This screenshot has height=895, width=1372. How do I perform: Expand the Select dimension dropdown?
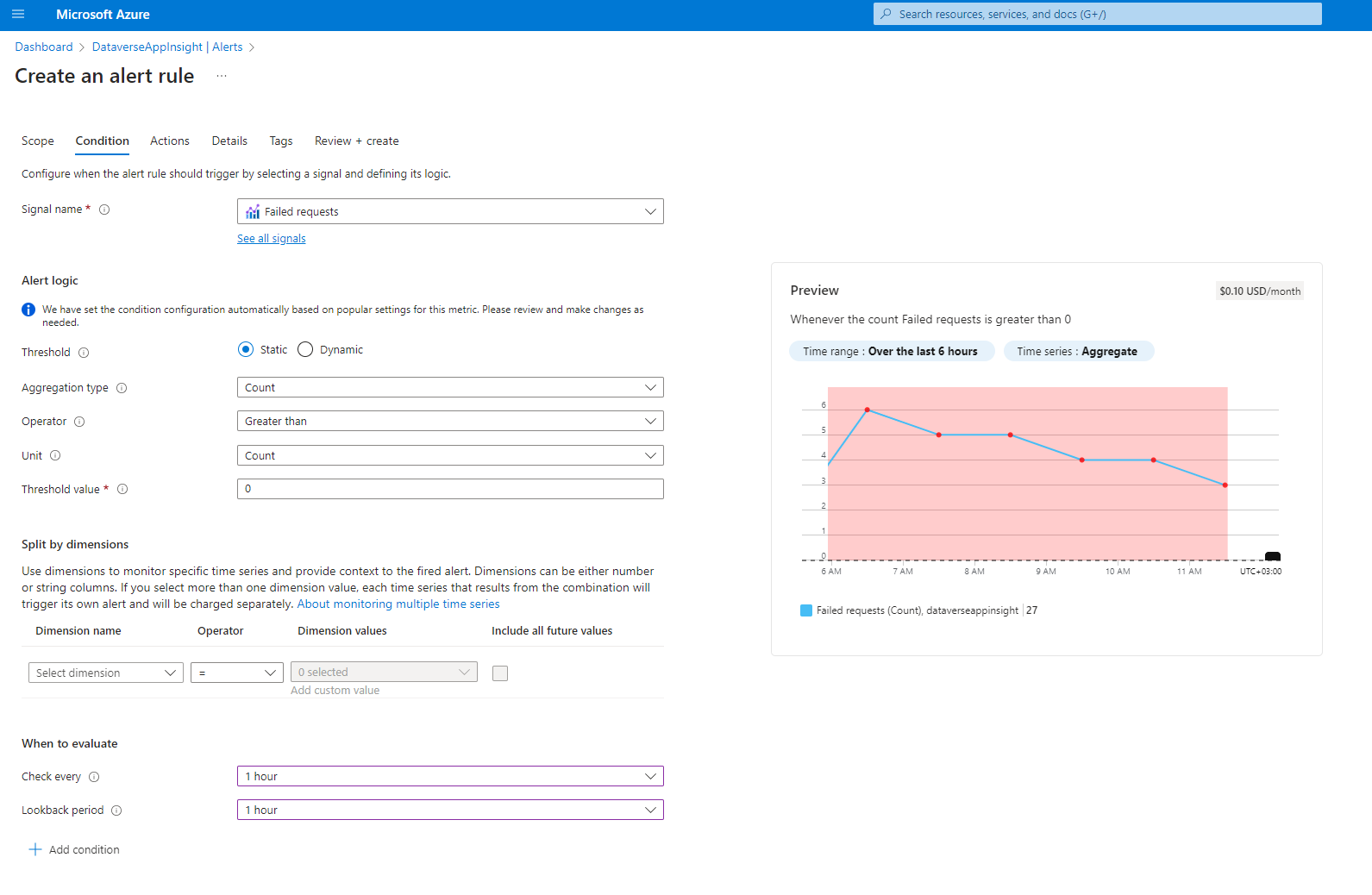105,673
